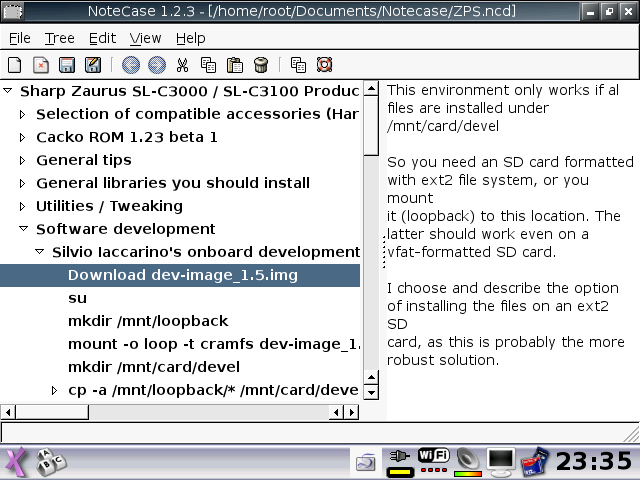The width and height of the screenshot is (640, 480).
Task: Click the WiFi status tray icon
Action: (x=433, y=461)
